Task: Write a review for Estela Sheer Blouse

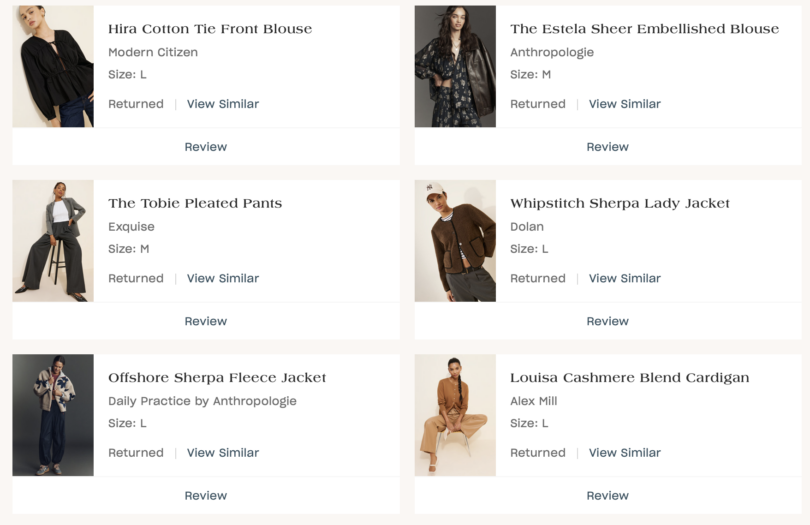Action: tap(607, 147)
